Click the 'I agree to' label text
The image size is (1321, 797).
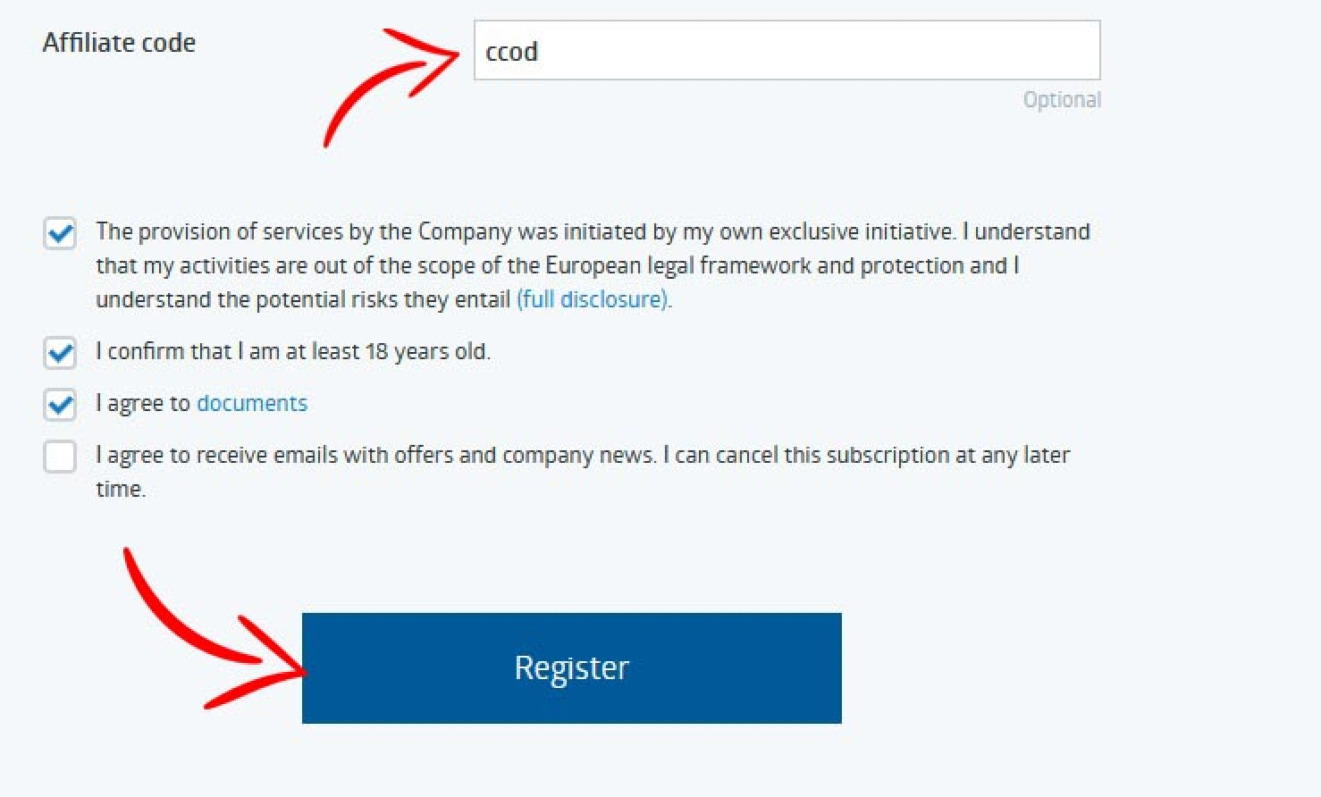(x=143, y=403)
